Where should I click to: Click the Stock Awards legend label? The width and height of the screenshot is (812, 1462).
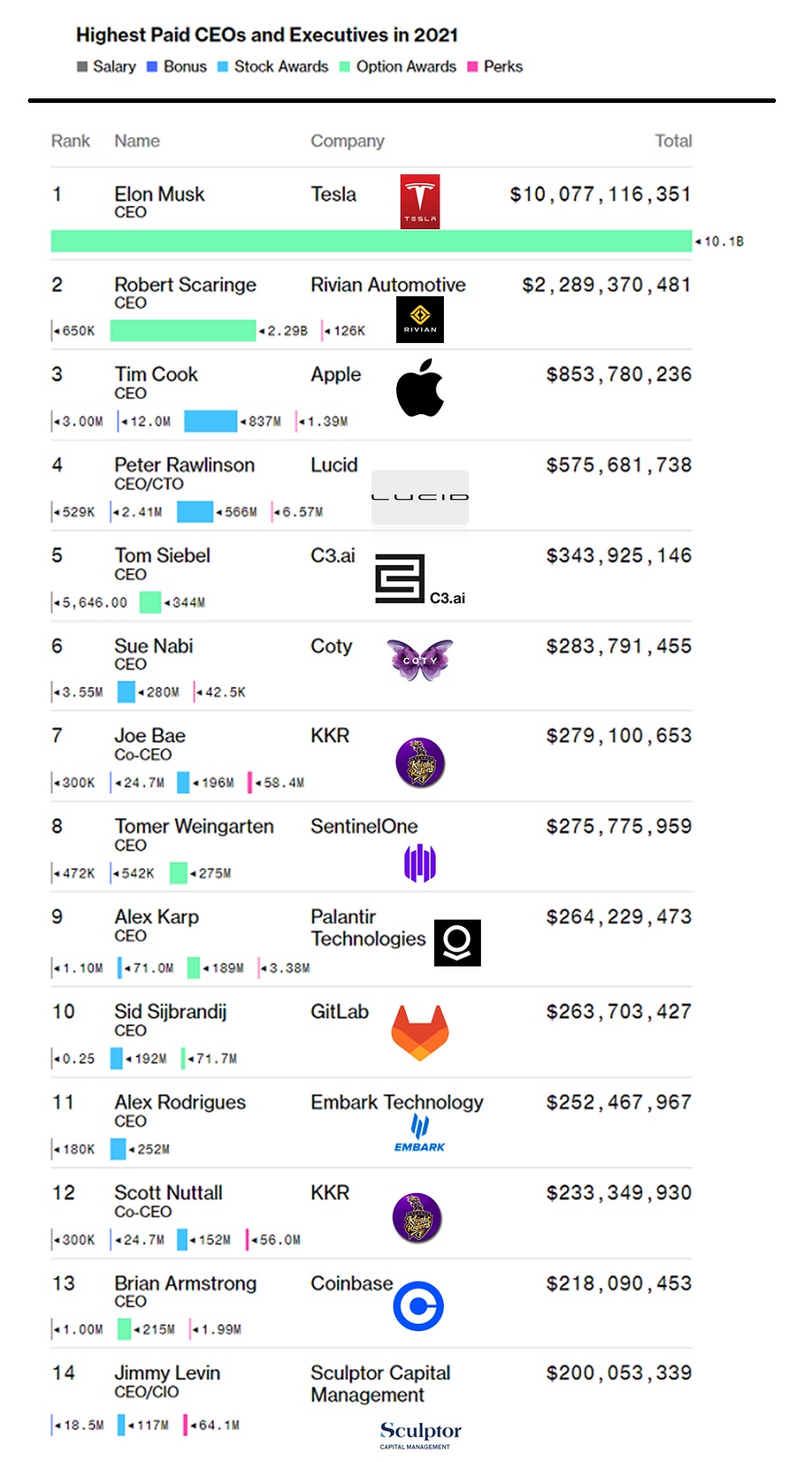click(x=281, y=67)
